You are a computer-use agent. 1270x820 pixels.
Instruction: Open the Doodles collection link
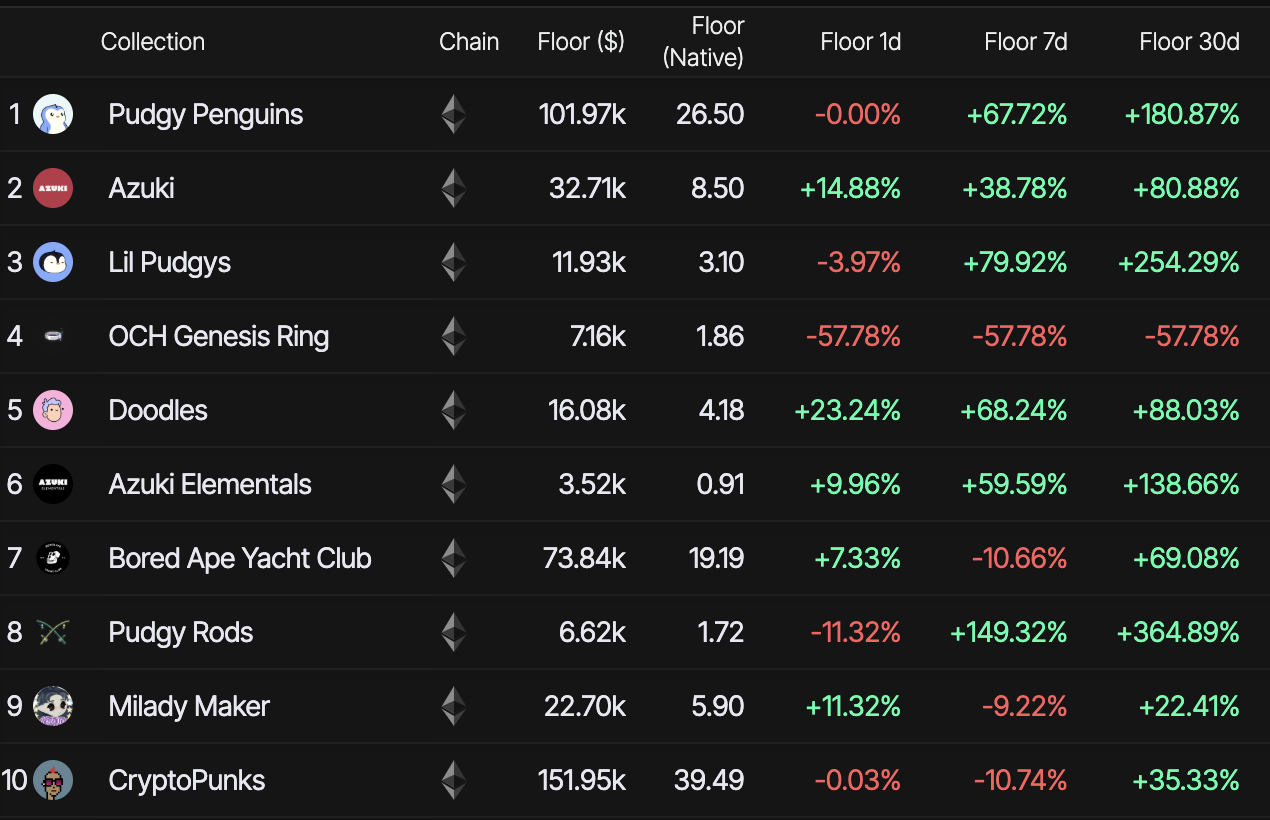pyautogui.click(x=158, y=410)
